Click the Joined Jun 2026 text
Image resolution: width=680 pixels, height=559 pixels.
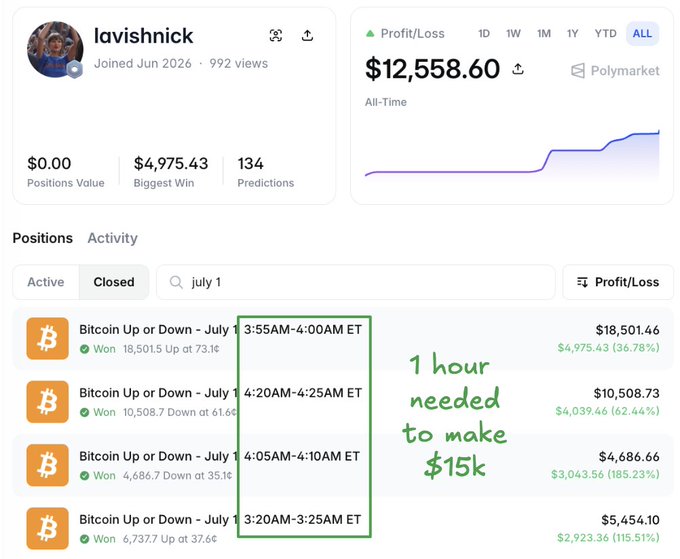[x=143, y=63]
